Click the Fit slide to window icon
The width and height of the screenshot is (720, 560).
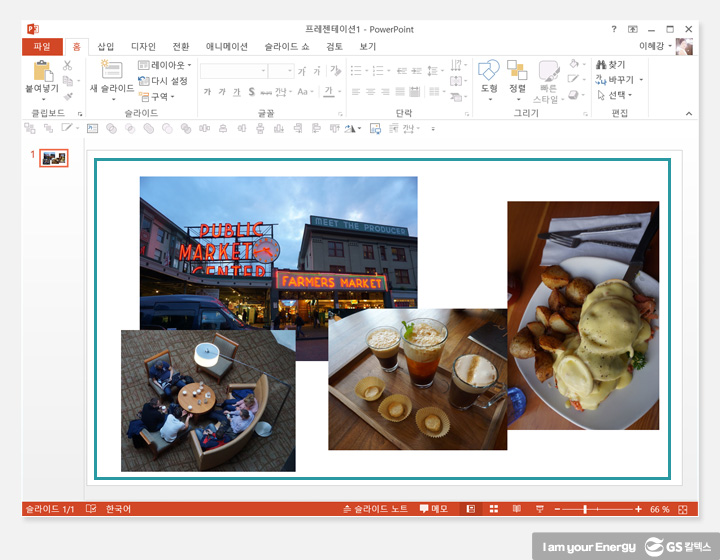click(683, 509)
